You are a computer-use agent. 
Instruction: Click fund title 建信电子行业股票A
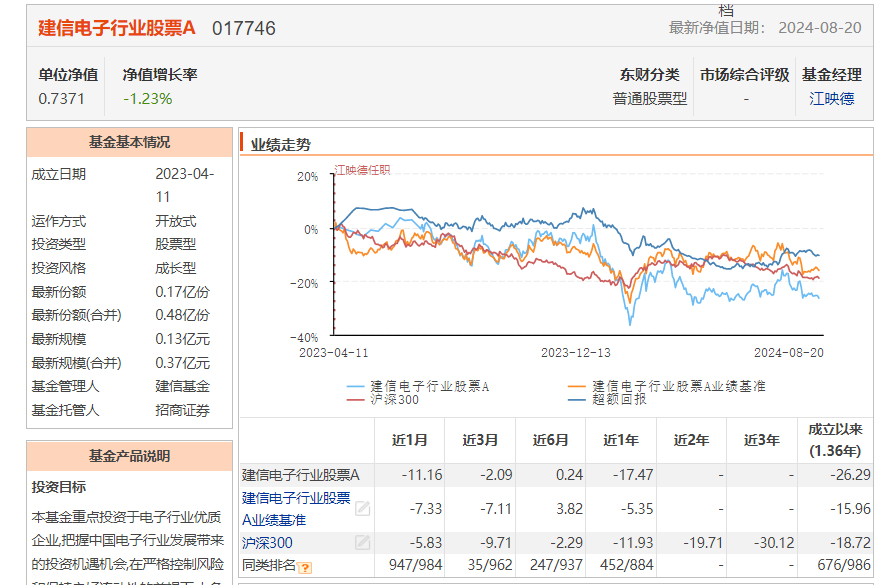117,28
